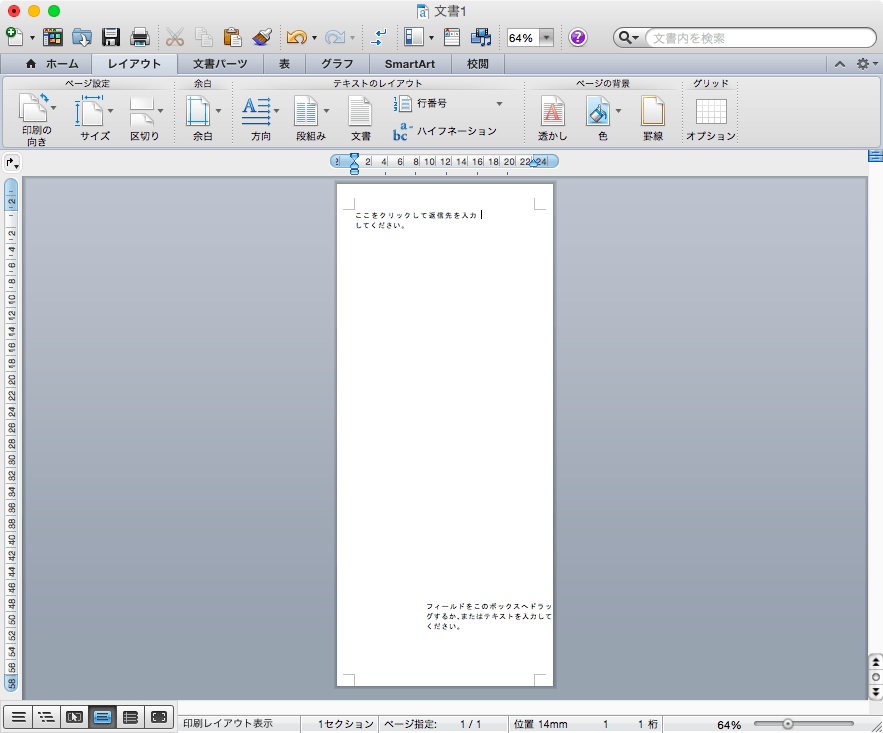Switch to Full Screen view button
The height and width of the screenshot is (733, 883).
pyautogui.click(x=159, y=717)
